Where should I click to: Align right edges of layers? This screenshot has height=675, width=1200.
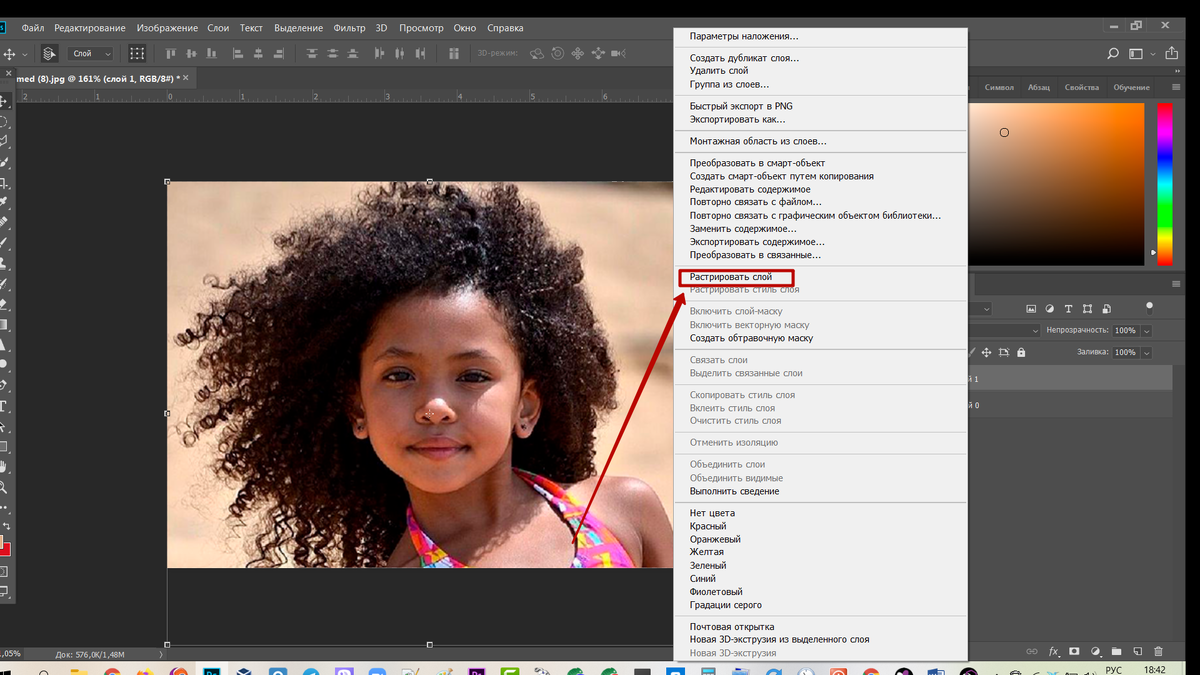277,53
